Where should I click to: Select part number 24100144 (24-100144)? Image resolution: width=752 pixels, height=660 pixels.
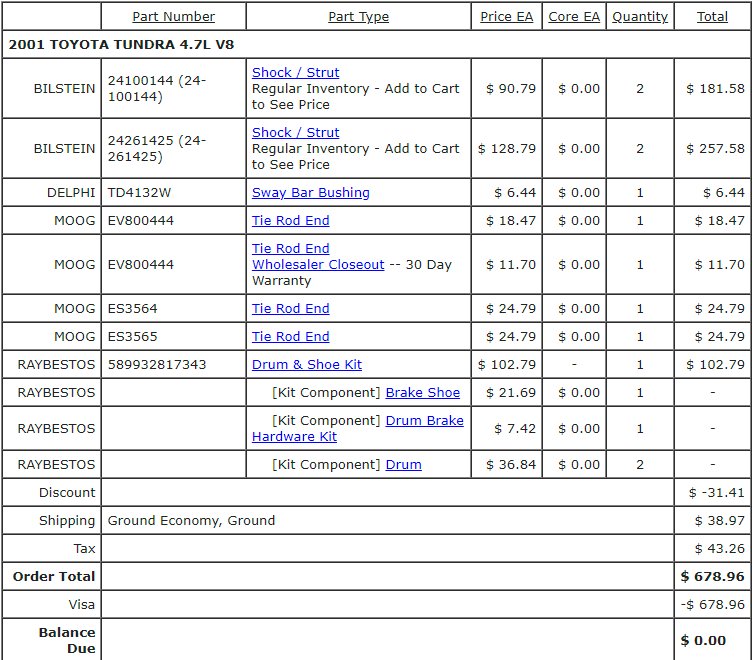[x=157, y=88]
